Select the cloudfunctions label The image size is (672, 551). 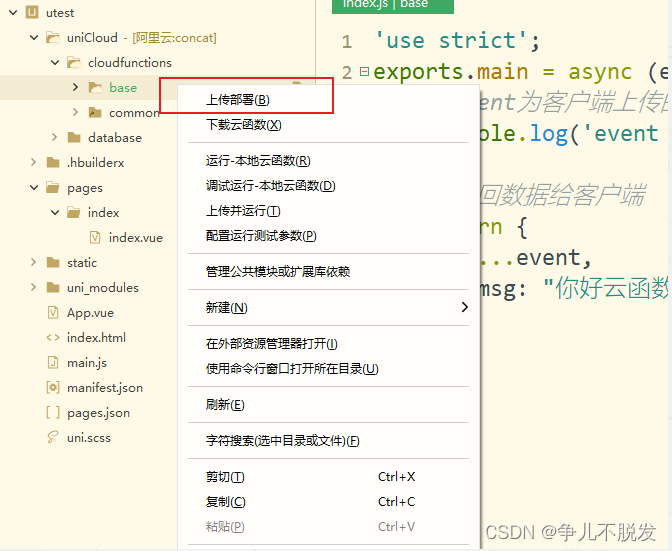point(130,63)
